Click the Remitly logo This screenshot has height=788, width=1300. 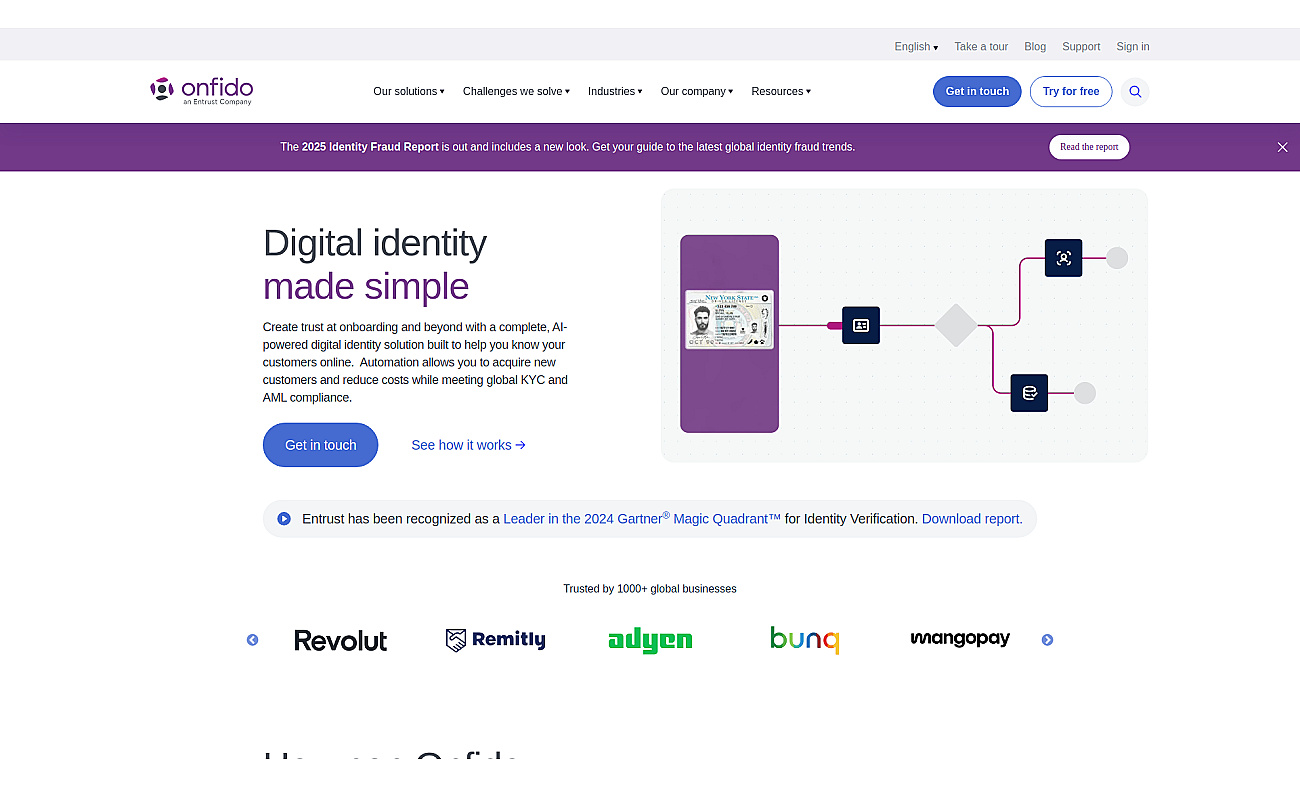496,640
